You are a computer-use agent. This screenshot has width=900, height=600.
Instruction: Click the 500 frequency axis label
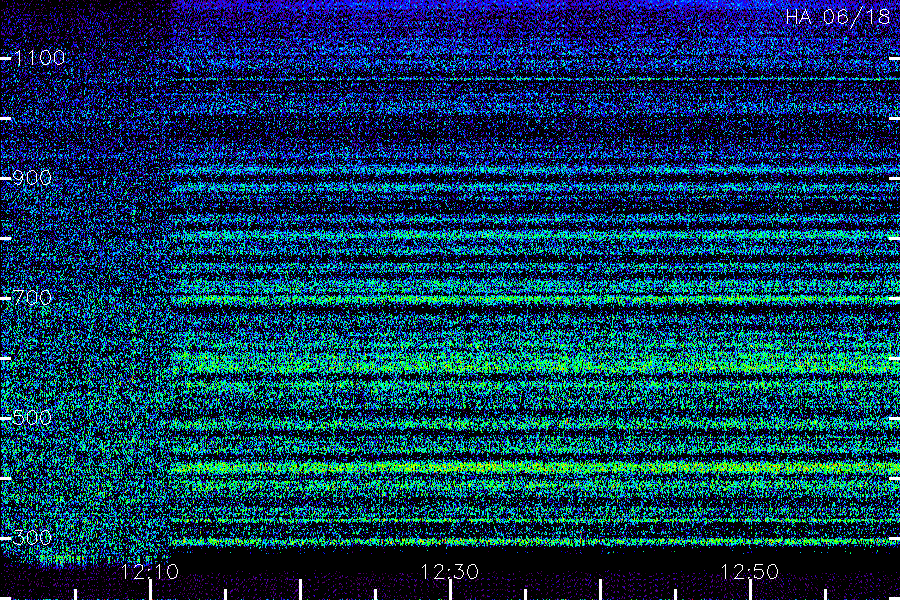click(x=32, y=417)
